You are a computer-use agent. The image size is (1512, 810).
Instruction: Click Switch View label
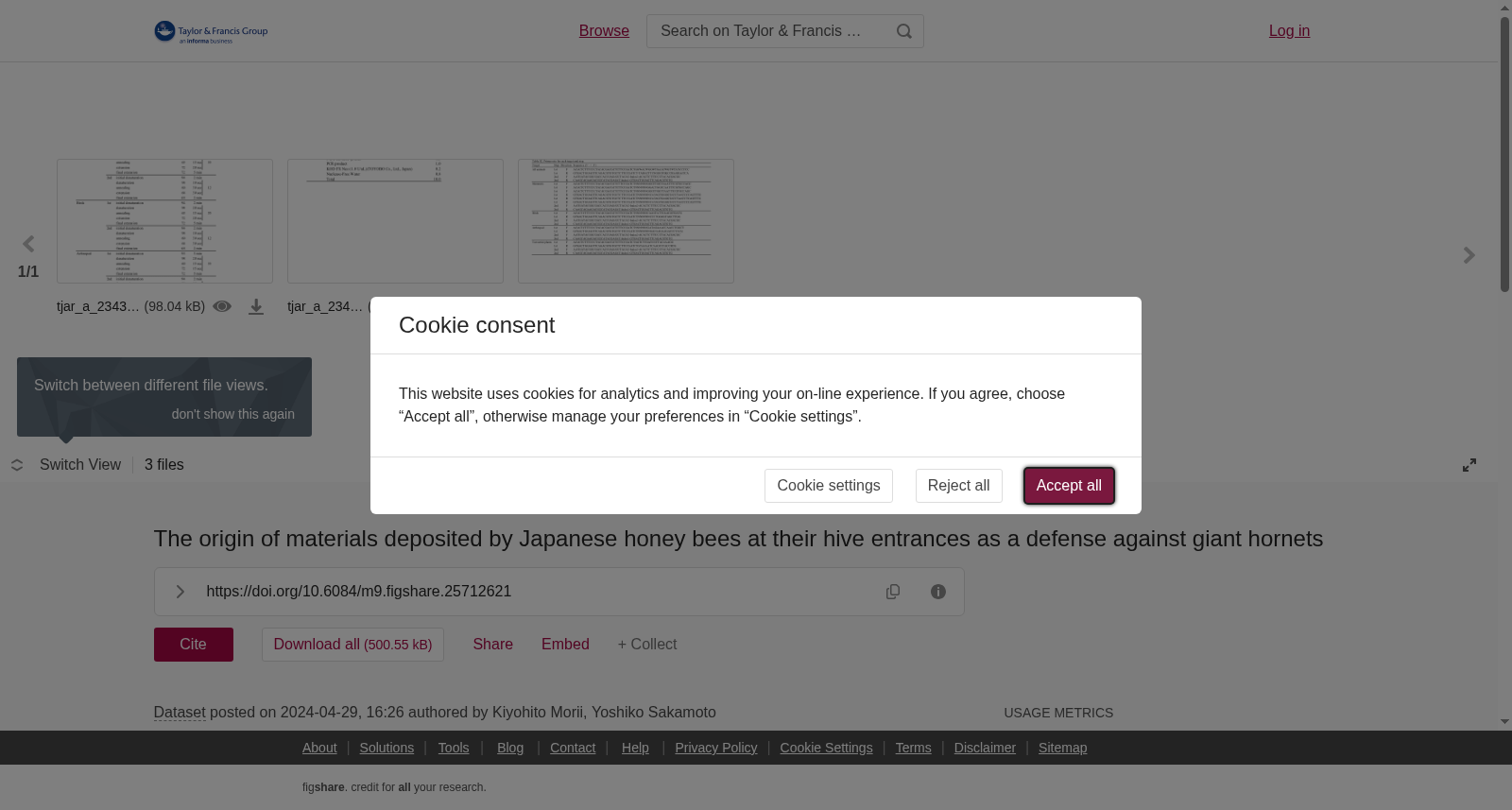80,465
